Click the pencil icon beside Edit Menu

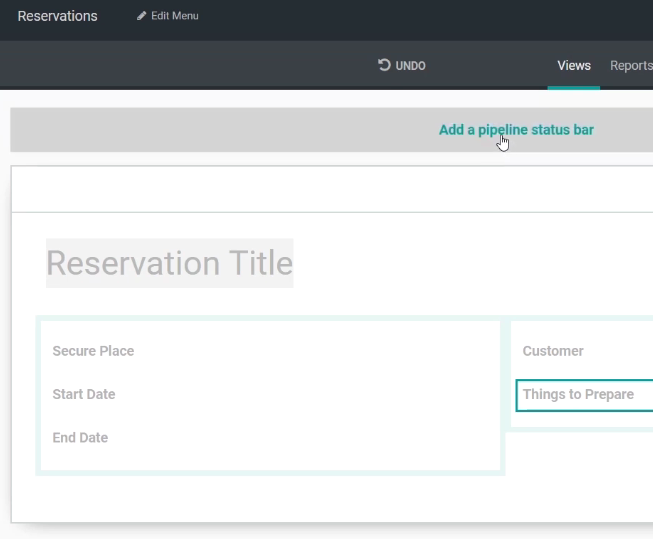tap(142, 16)
